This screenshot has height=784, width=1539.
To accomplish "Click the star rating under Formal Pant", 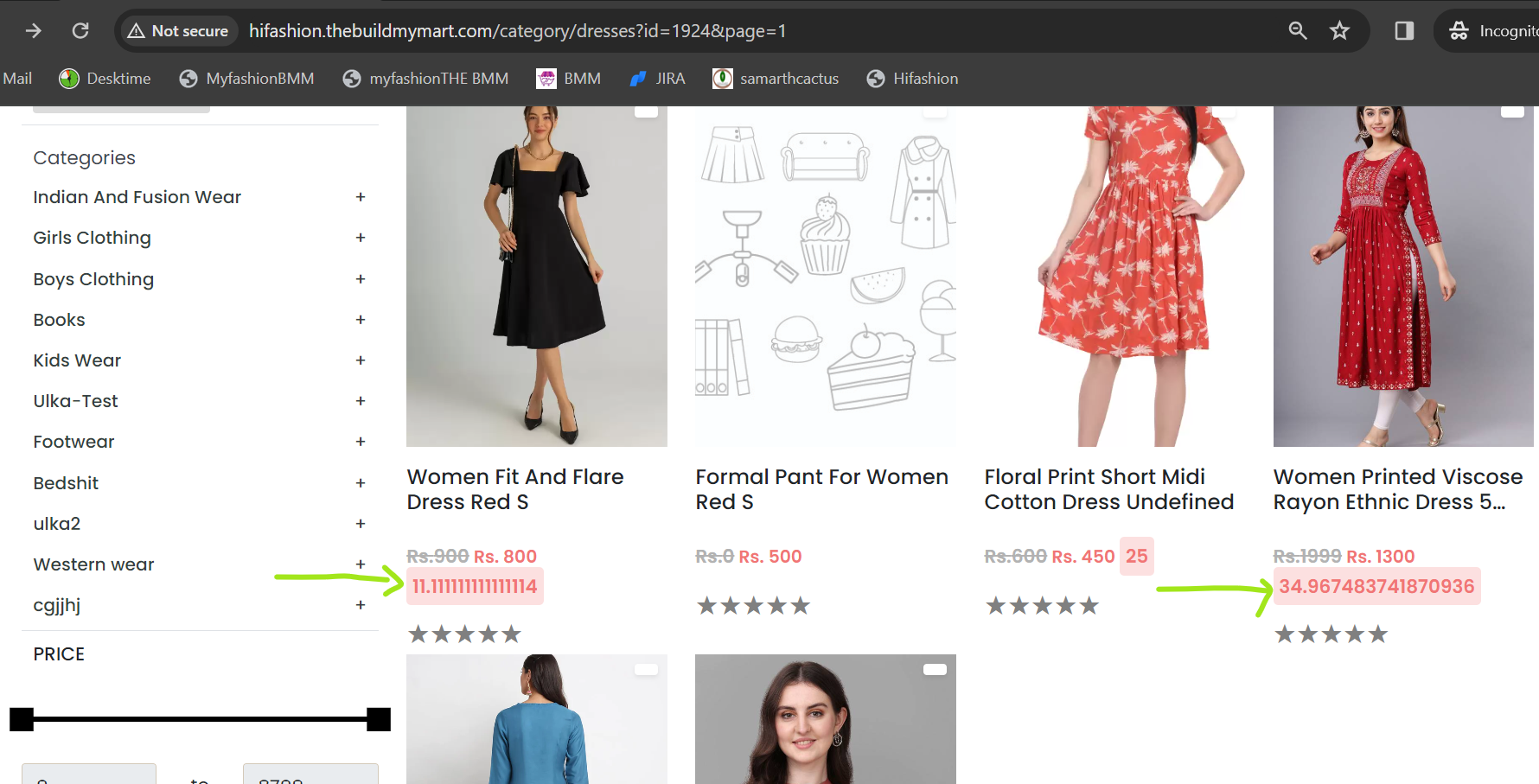I will click(x=753, y=606).
